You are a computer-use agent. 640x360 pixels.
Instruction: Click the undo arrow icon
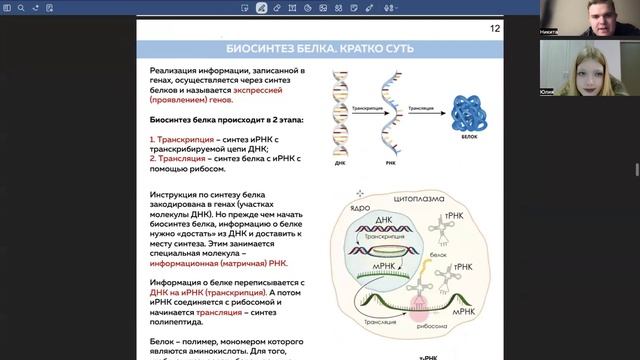pos(36,8)
